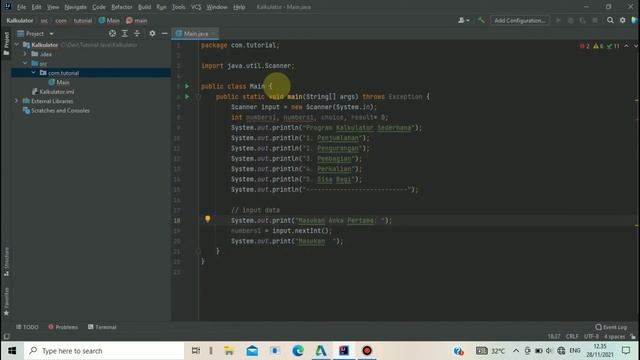This screenshot has height=360, width=640.
Task: Click taskbar search box
Action: (x=104, y=351)
